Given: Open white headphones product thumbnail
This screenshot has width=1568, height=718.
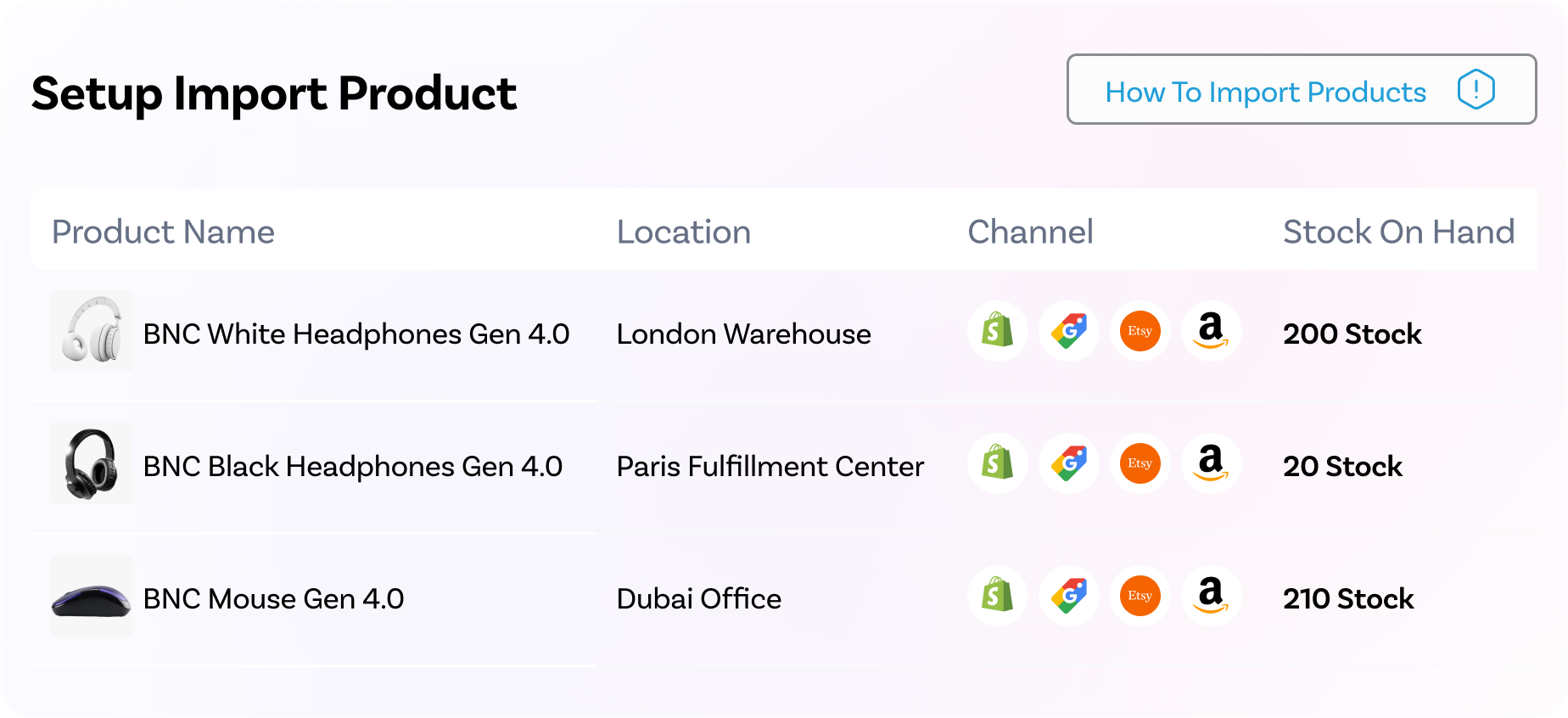Looking at the screenshot, I should point(92,331).
